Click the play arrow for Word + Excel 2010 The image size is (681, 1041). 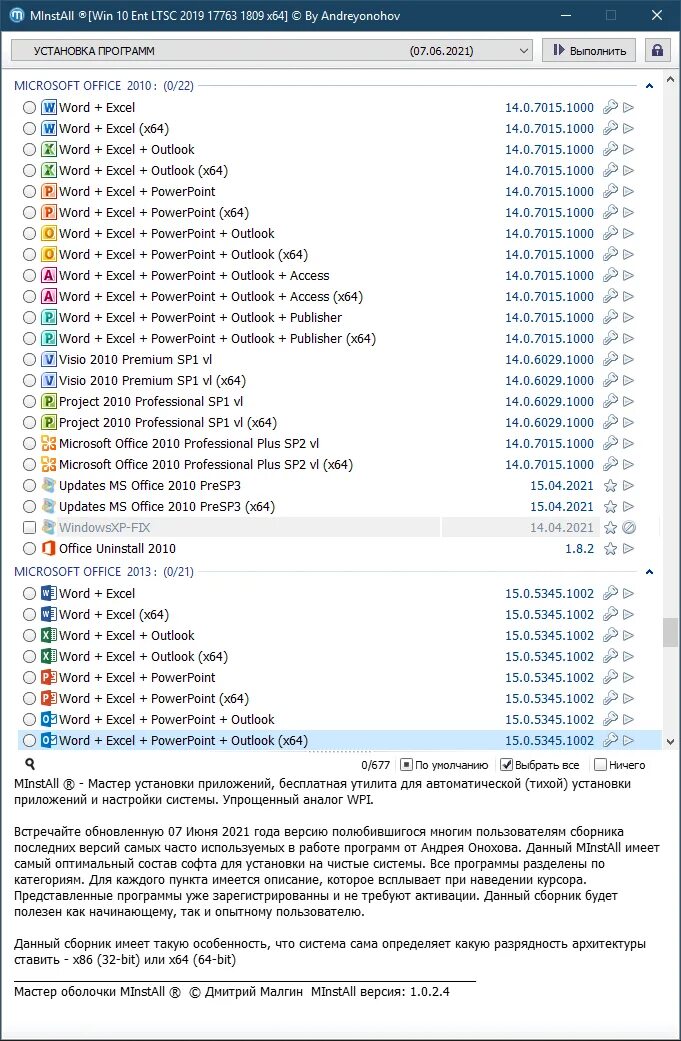pyautogui.click(x=629, y=107)
